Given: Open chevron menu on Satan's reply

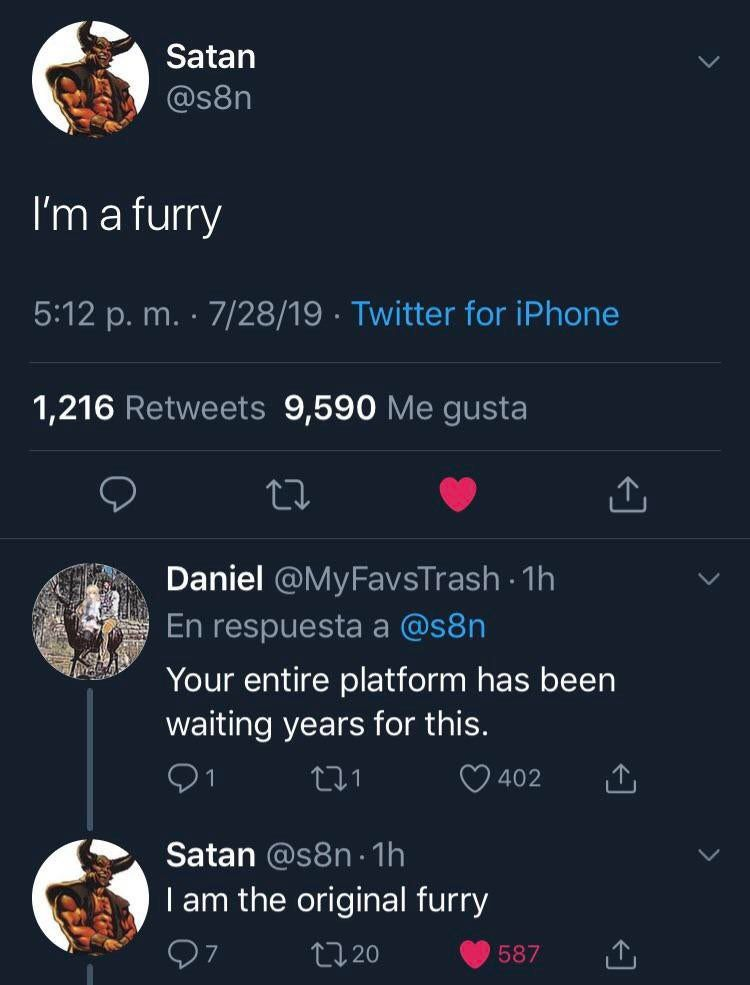Looking at the screenshot, I should click(x=708, y=856).
